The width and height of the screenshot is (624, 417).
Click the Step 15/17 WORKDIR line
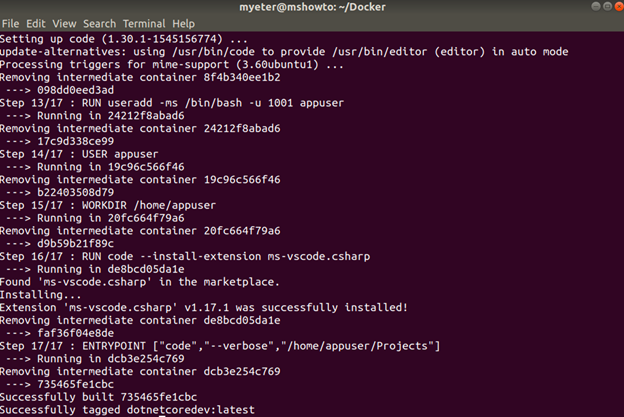[107, 205]
